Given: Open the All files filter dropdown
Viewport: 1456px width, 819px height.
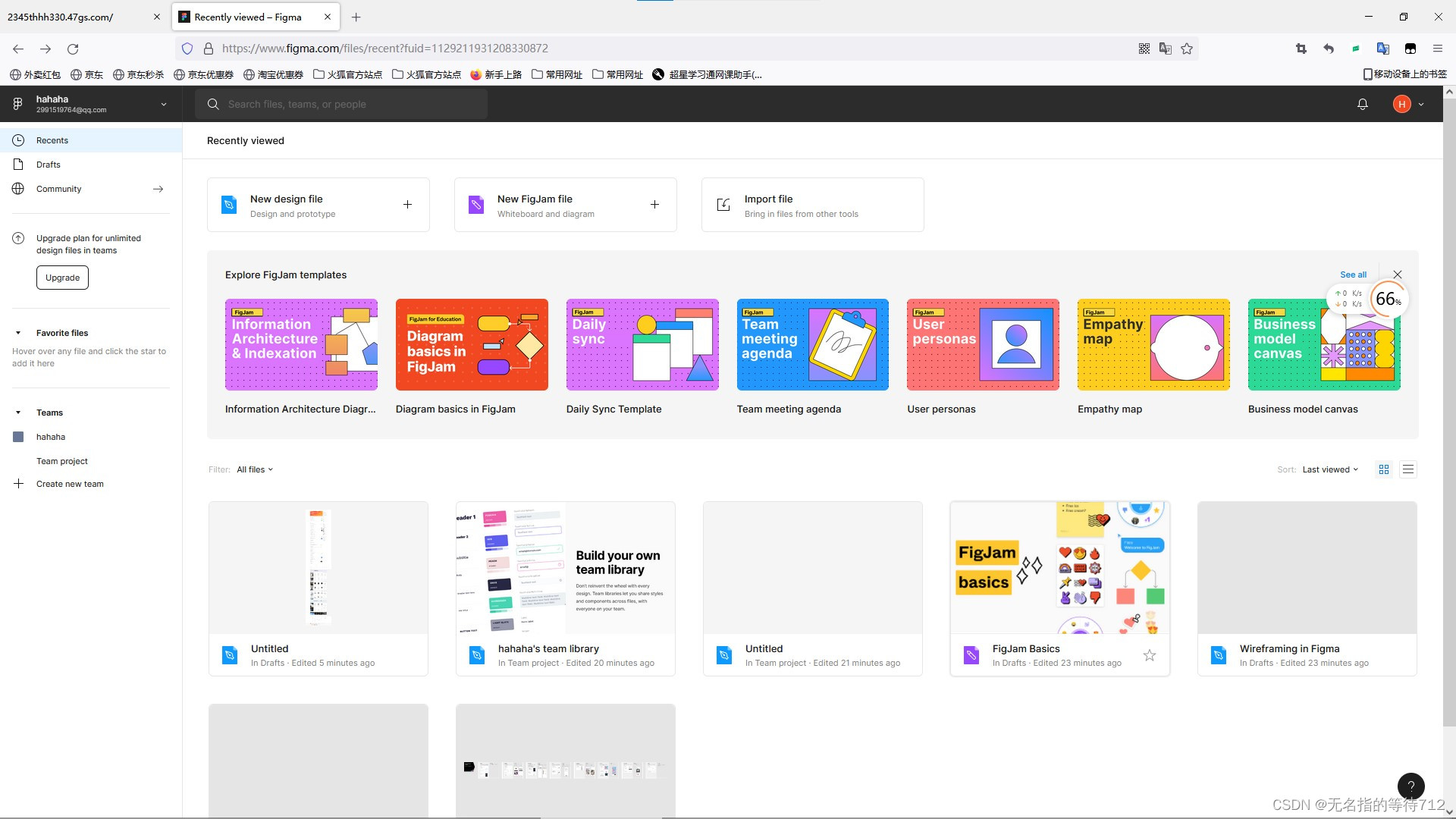Looking at the screenshot, I should point(254,469).
